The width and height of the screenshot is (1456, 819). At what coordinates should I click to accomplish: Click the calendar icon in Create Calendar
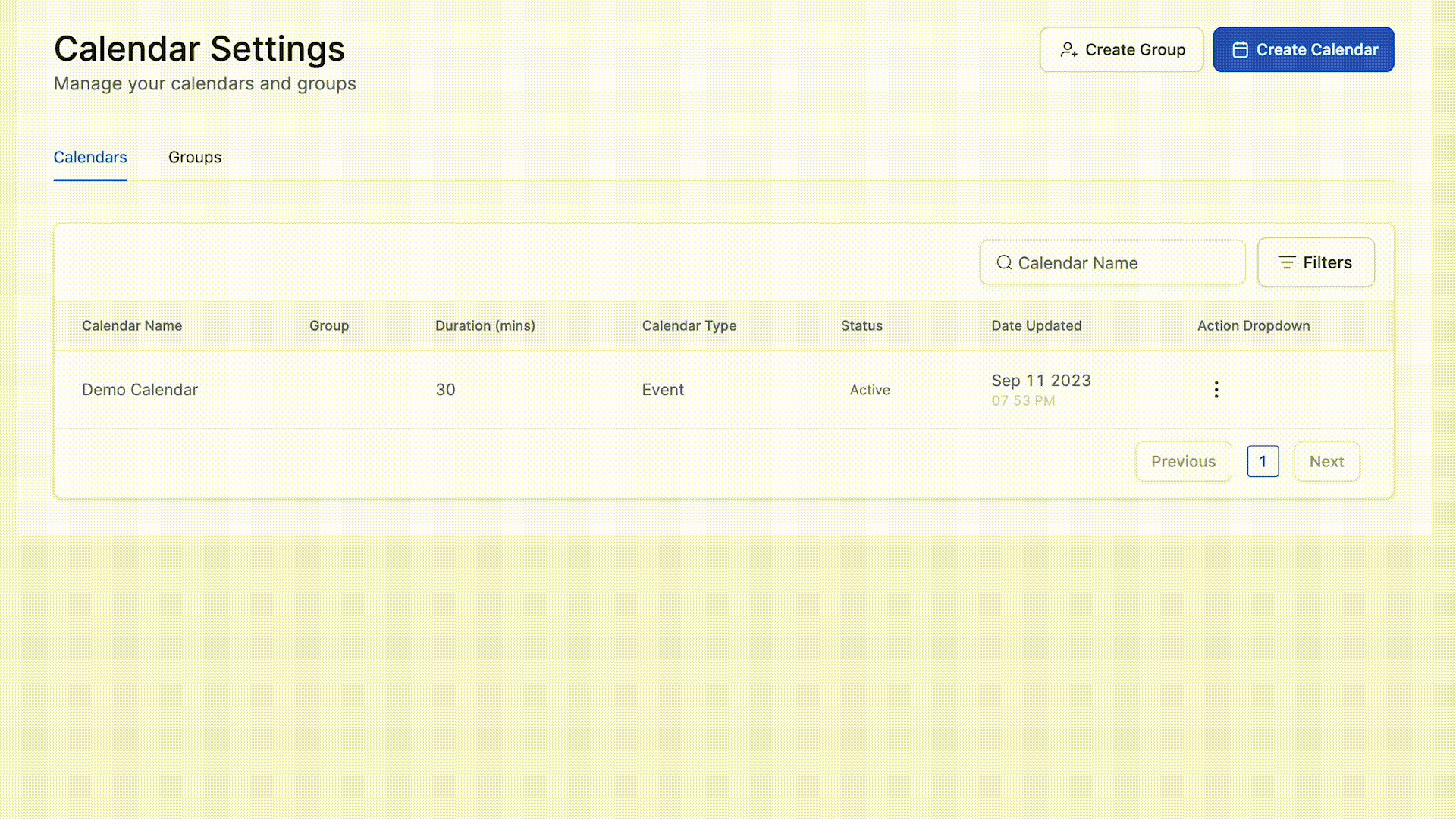coord(1240,50)
